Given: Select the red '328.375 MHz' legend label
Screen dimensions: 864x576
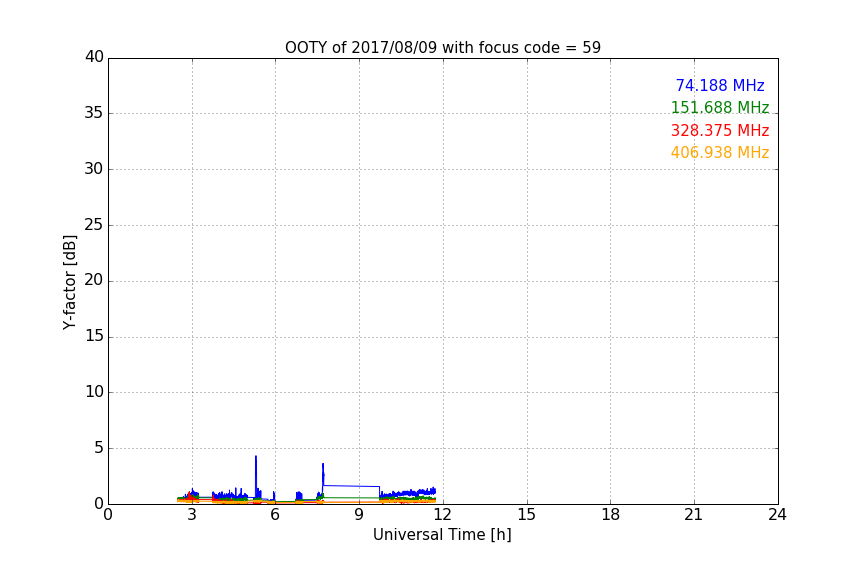Looking at the screenshot, I should [x=720, y=131].
